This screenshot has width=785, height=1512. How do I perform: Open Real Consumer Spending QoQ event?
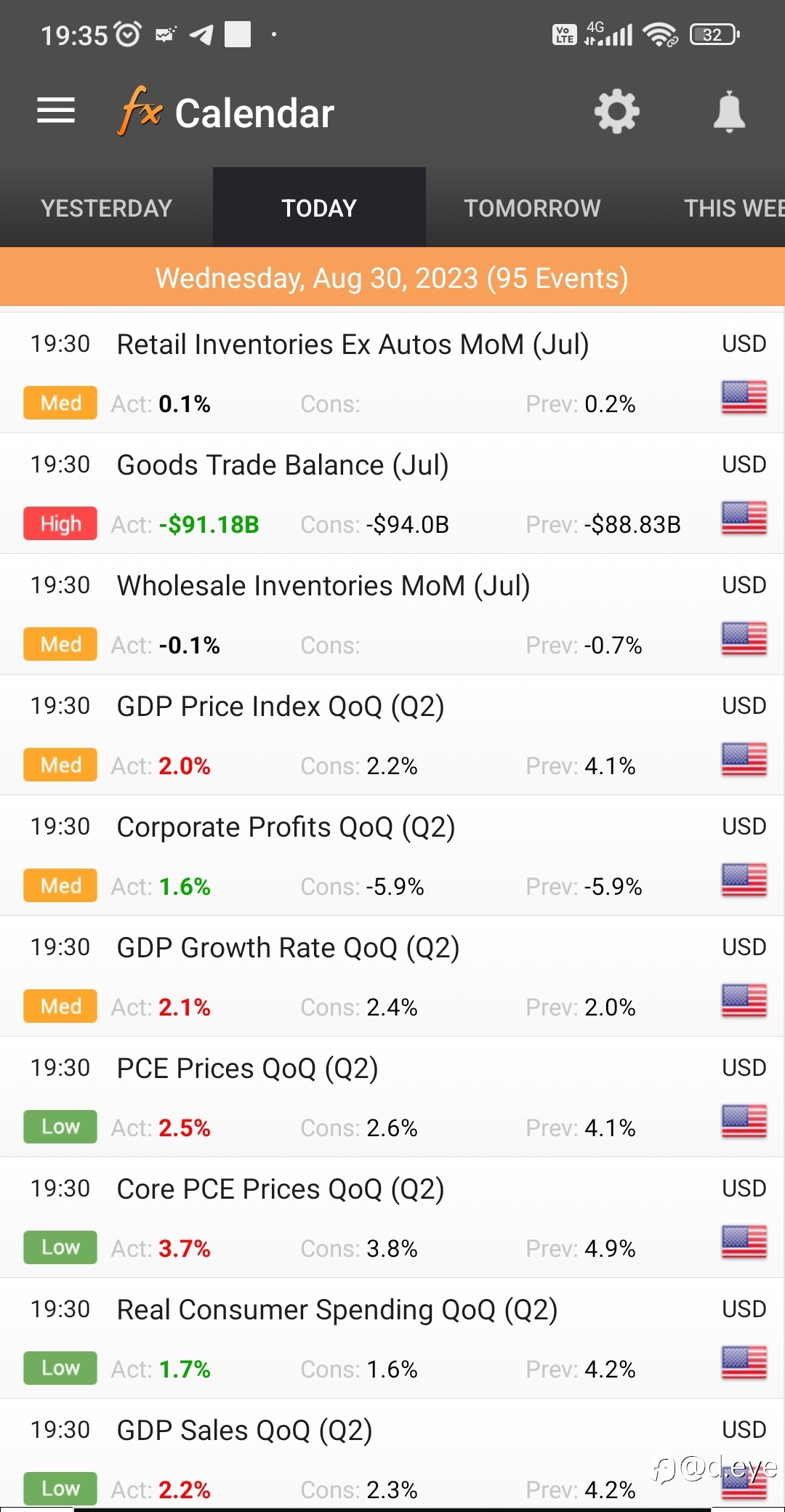(x=337, y=1310)
